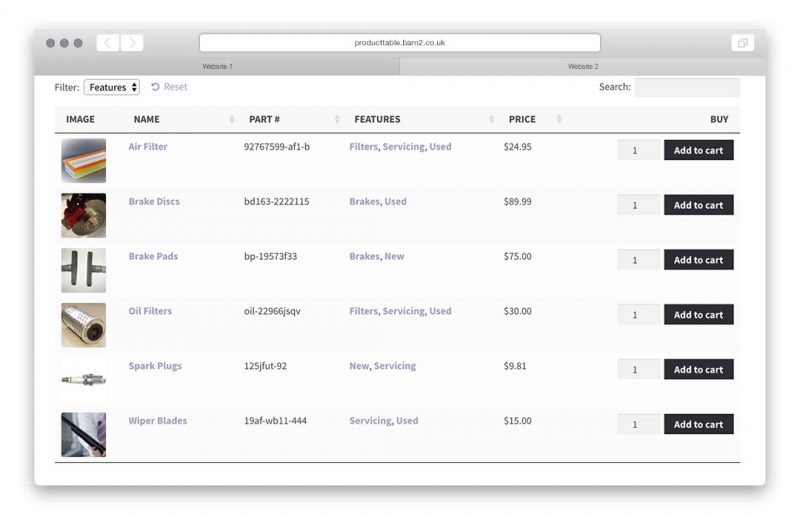
Task: Sort table by Features column arrows
Action: point(491,119)
